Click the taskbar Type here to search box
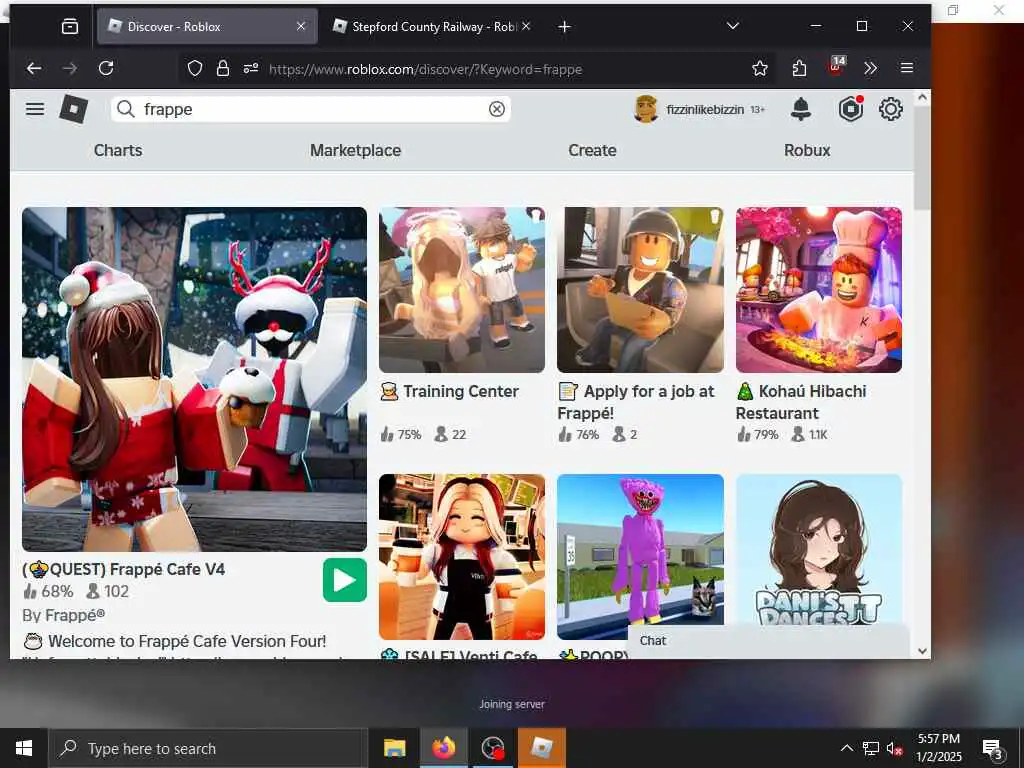1024x768 pixels. tap(208, 748)
